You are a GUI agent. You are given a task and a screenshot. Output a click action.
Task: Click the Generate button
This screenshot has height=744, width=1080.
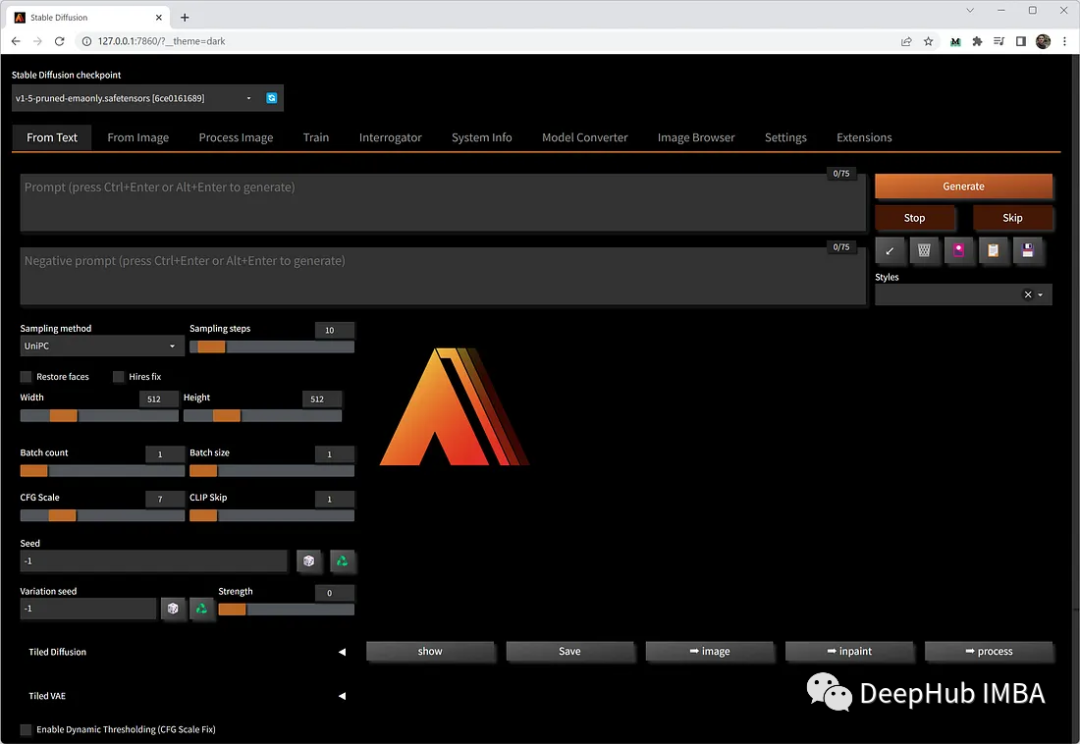(963, 186)
